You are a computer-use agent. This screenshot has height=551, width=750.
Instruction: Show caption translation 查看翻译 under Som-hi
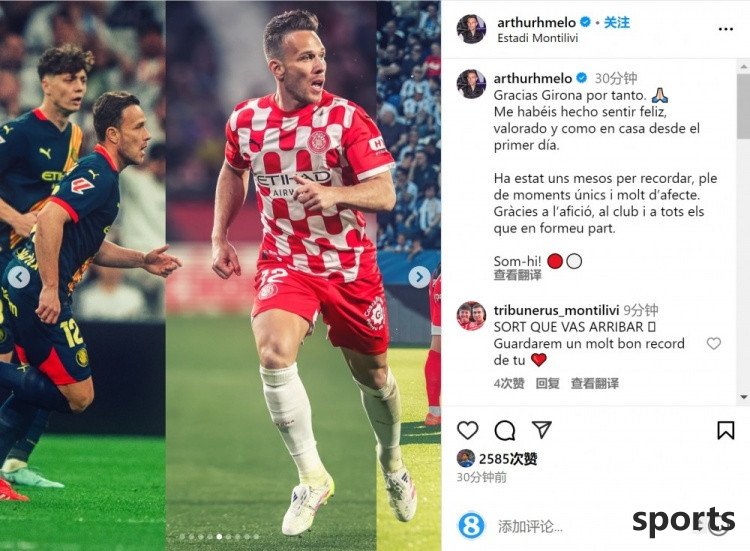click(517, 275)
